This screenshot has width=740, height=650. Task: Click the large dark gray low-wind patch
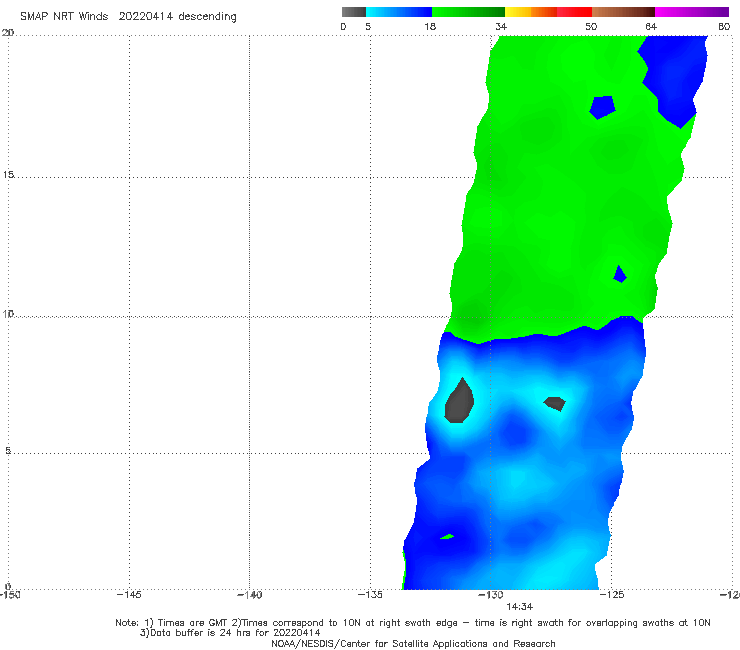coord(459,402)
